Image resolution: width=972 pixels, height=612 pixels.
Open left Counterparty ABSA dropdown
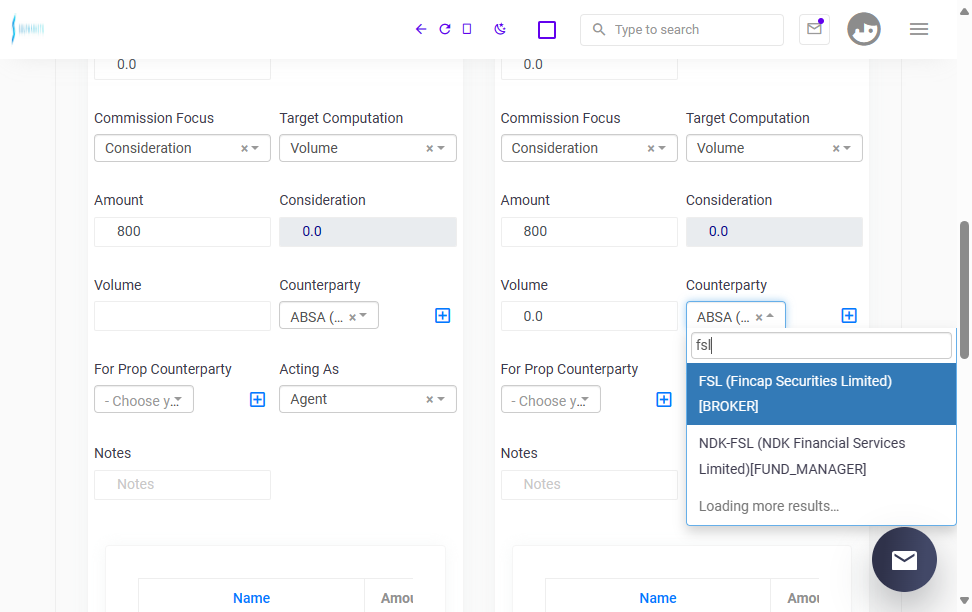pos(329,316)
